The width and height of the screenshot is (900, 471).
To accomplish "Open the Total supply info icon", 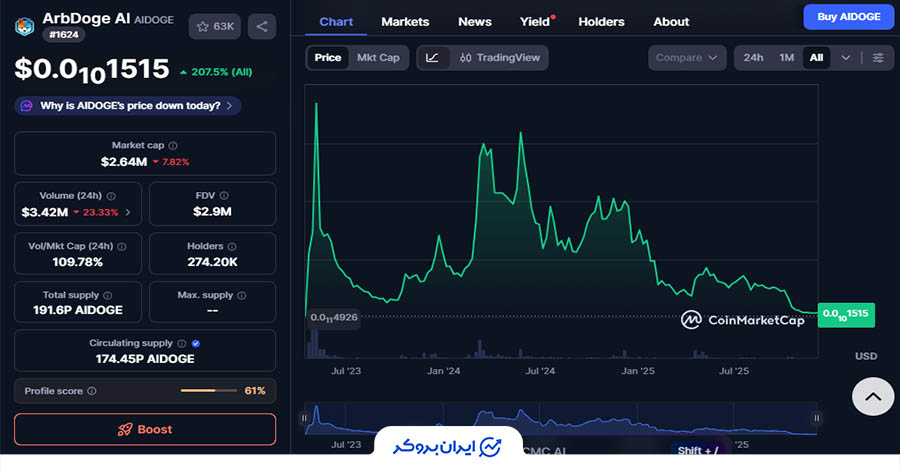I will [x=107, y=295].
